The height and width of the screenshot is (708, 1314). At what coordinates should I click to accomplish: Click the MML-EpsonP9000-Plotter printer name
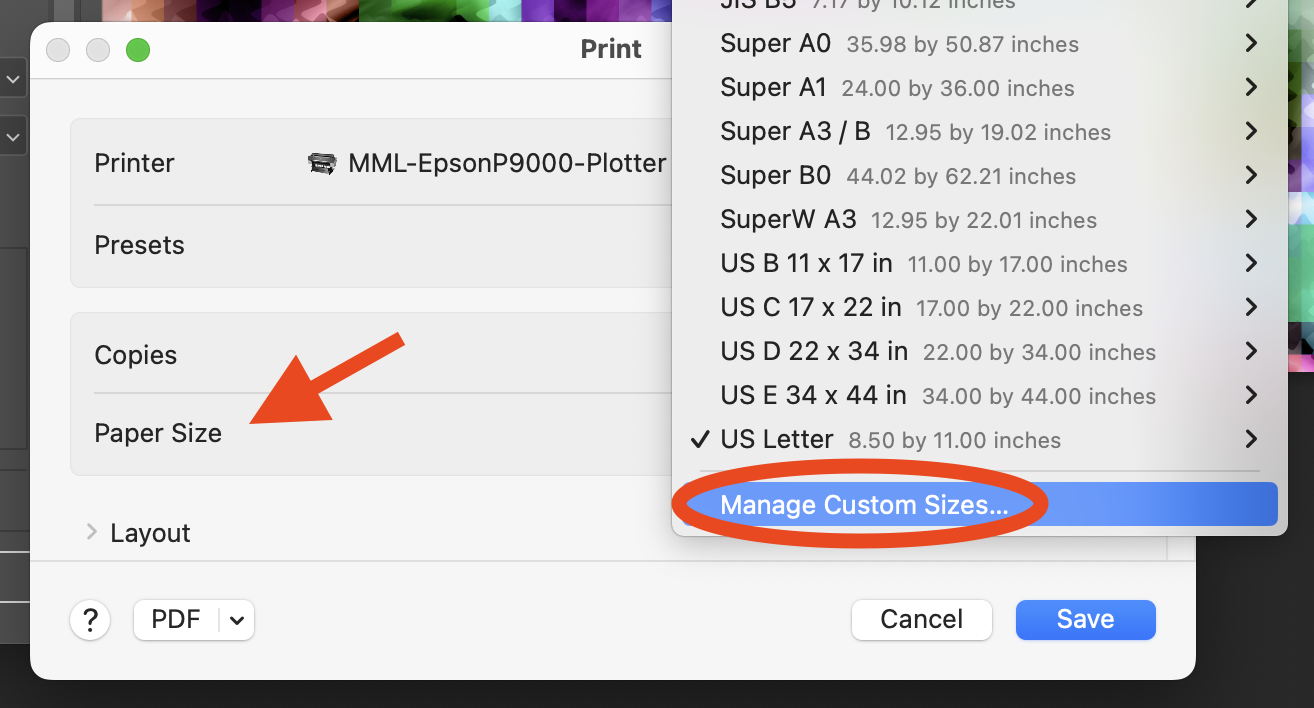(x=507, y=163)
